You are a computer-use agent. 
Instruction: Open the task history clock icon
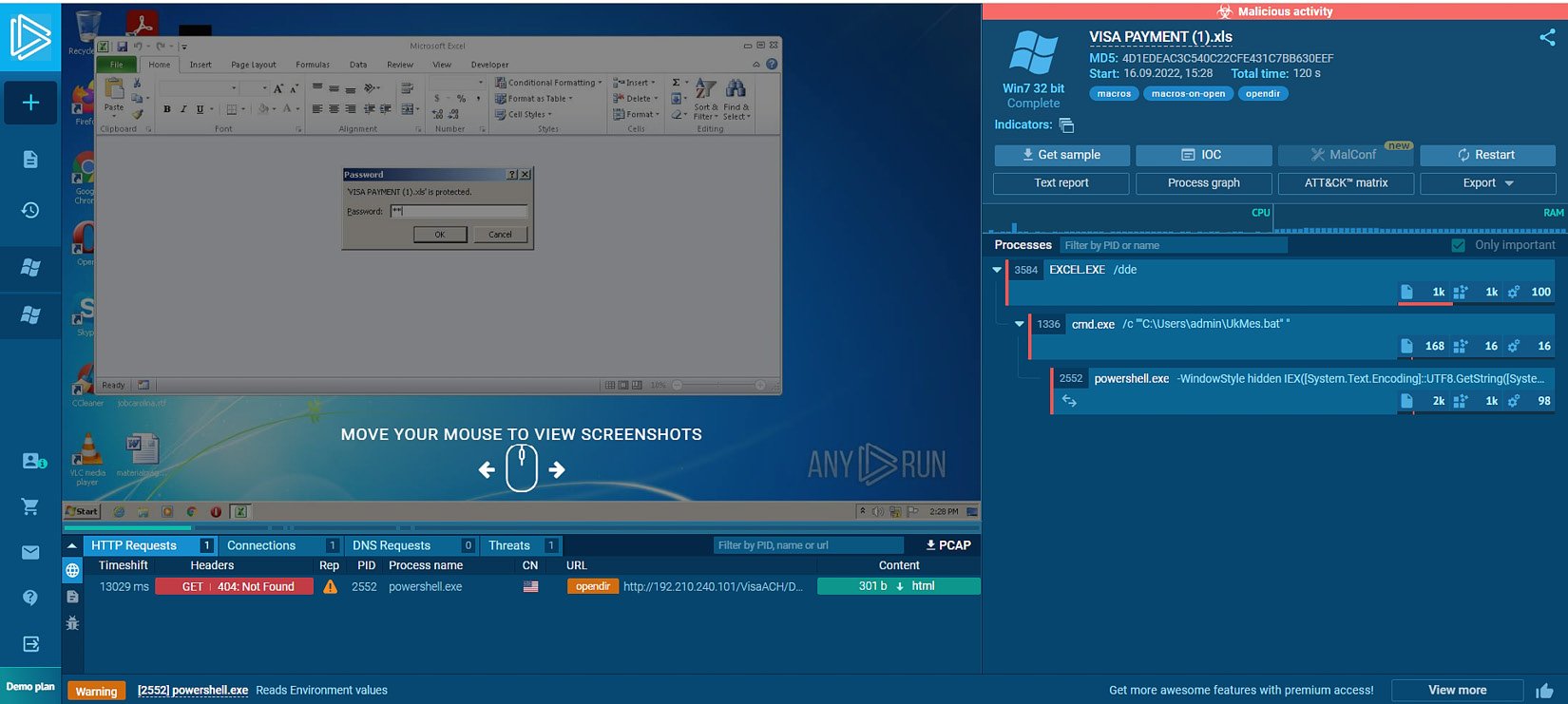[30, 210]
